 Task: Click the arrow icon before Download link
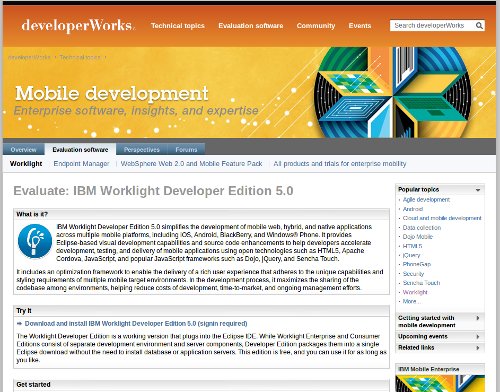(x=19, y=323)
